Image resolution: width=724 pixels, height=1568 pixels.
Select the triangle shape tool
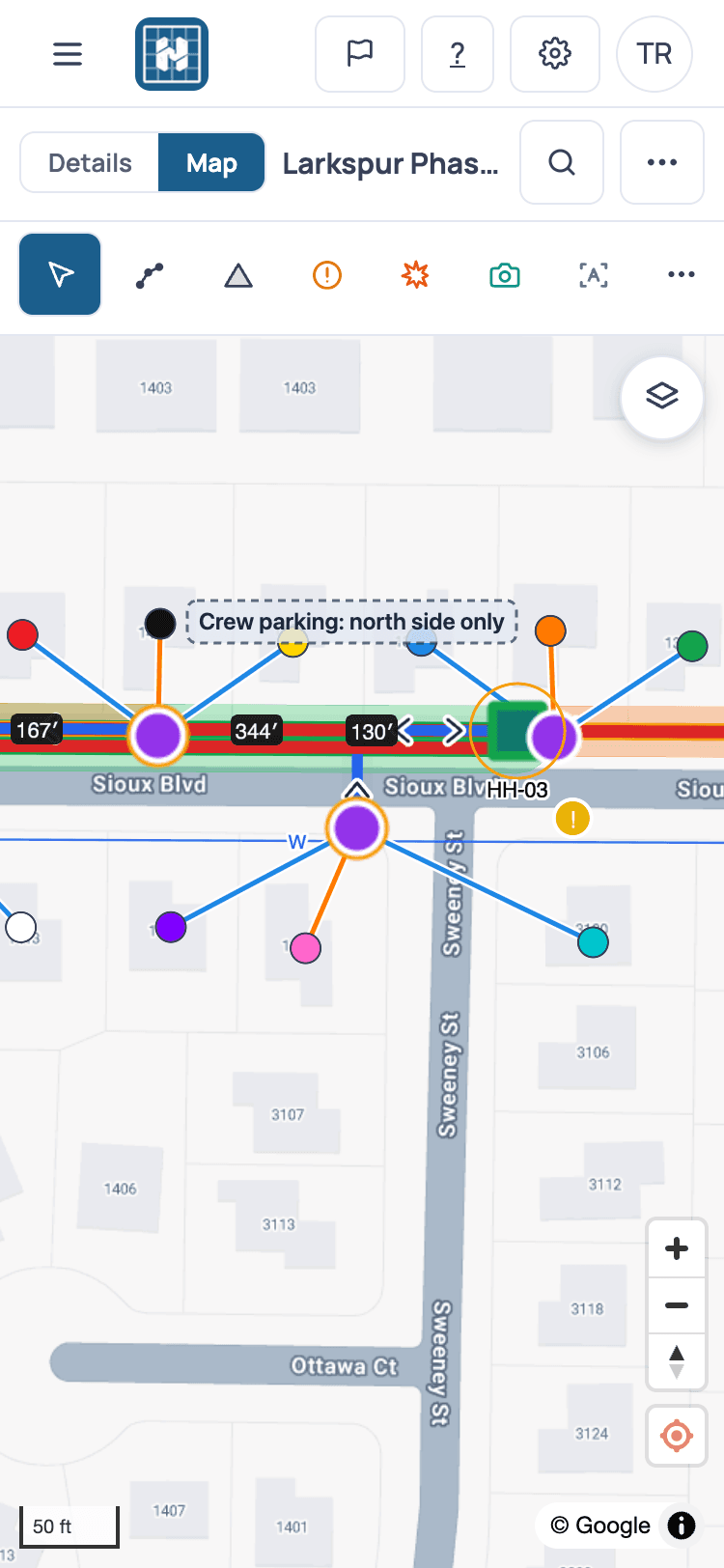click(x=238, y=276)
